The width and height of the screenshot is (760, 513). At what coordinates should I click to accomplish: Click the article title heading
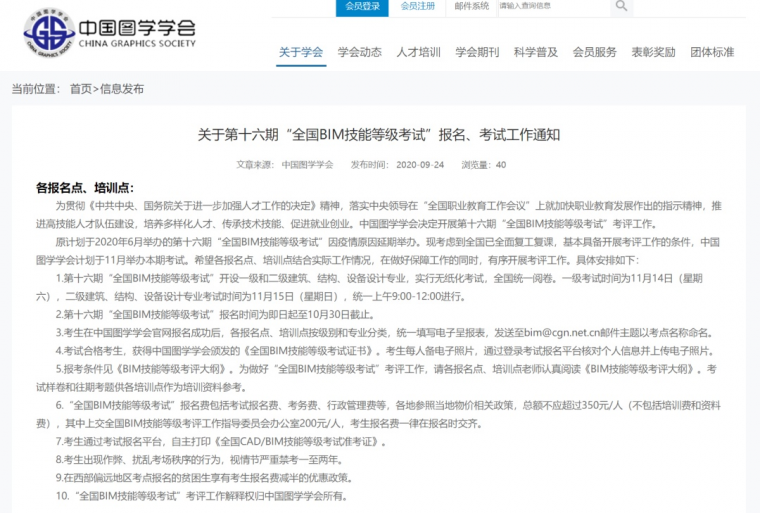pyautogui.click(x=379, y=134)
